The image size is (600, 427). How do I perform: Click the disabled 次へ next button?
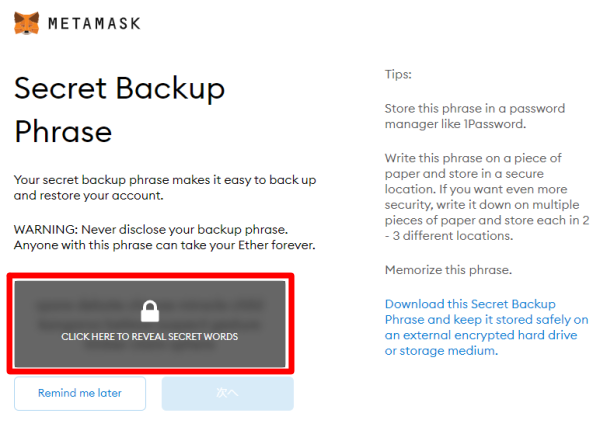click(x=228, y=393)
